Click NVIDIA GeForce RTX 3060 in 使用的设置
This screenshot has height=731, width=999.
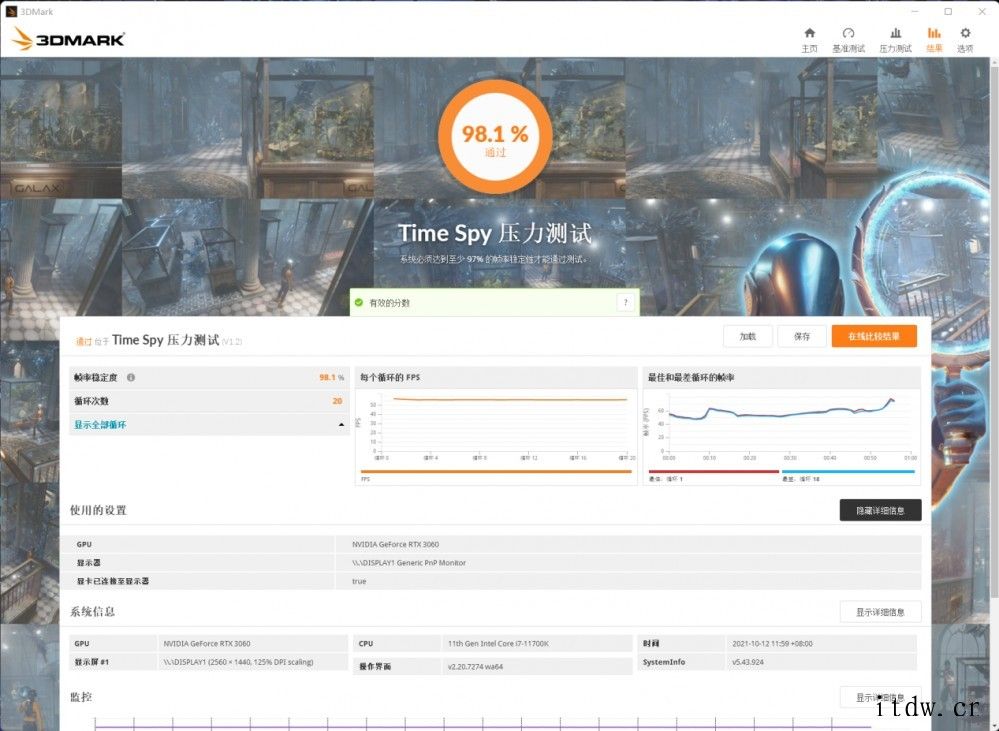pyautogui.click(x=395, y=544)
